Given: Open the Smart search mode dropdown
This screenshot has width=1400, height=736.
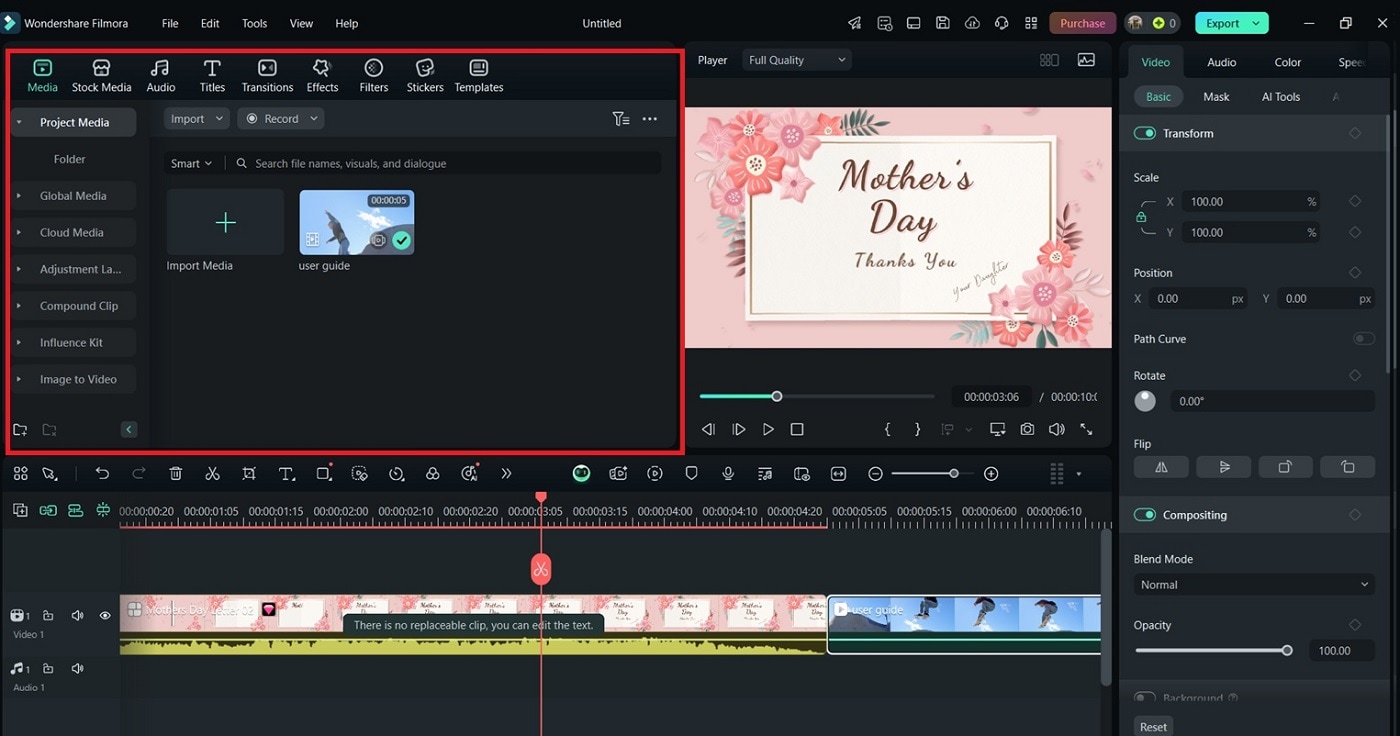Looking at the screenshot, I should [192, 163].
